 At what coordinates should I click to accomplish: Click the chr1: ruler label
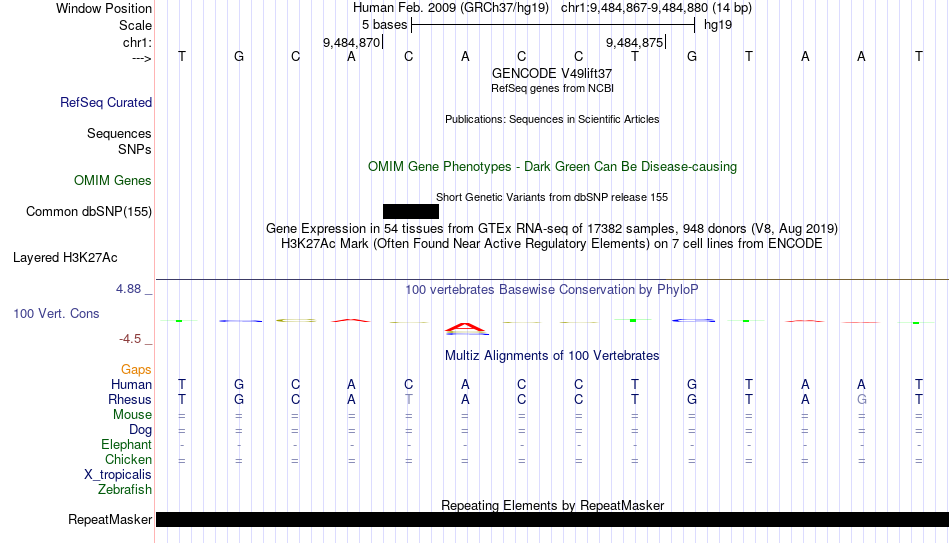point(137,42)
